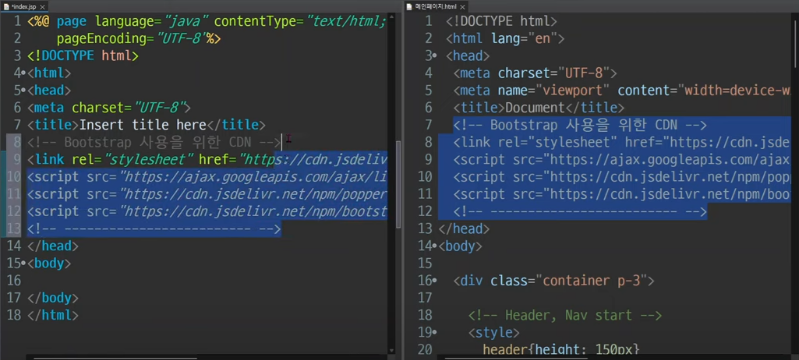Click the <head> tag in 메인페이지.html

pyautogui.click(x=468, y=56)
